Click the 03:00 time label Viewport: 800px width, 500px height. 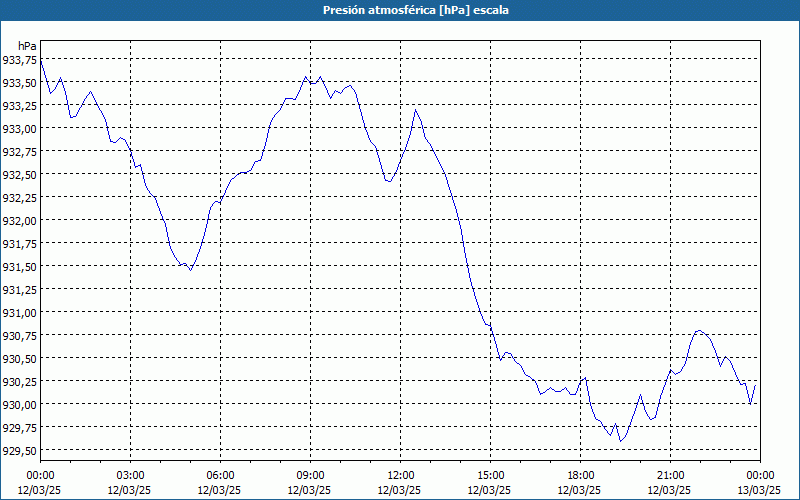pos(130,476)
